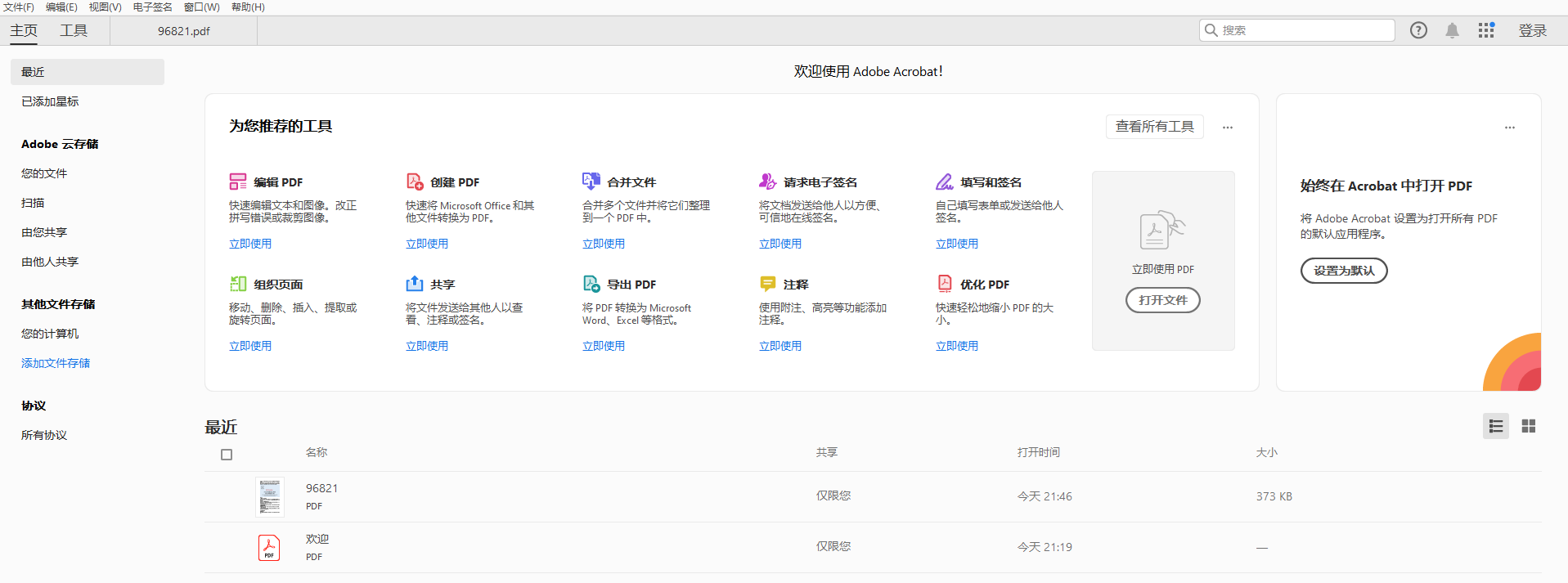Switch to the 96821.pdf document tab
This screenshot has width=1568, height=583.
coord(184,31)
